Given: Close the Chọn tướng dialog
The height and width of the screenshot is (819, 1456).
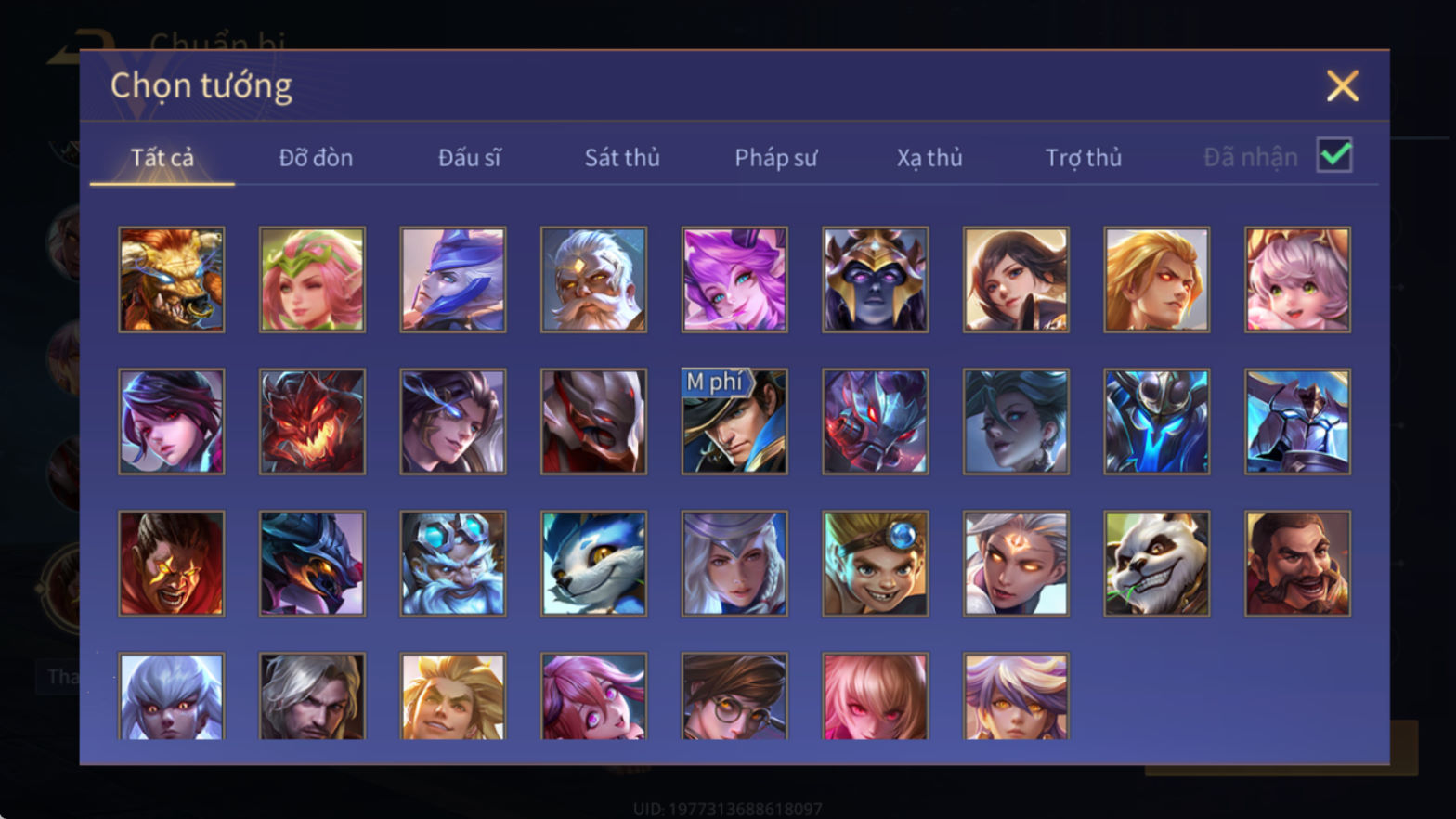Looking at the screenshot, I should pyautogui.click(x=1342, y=86).
